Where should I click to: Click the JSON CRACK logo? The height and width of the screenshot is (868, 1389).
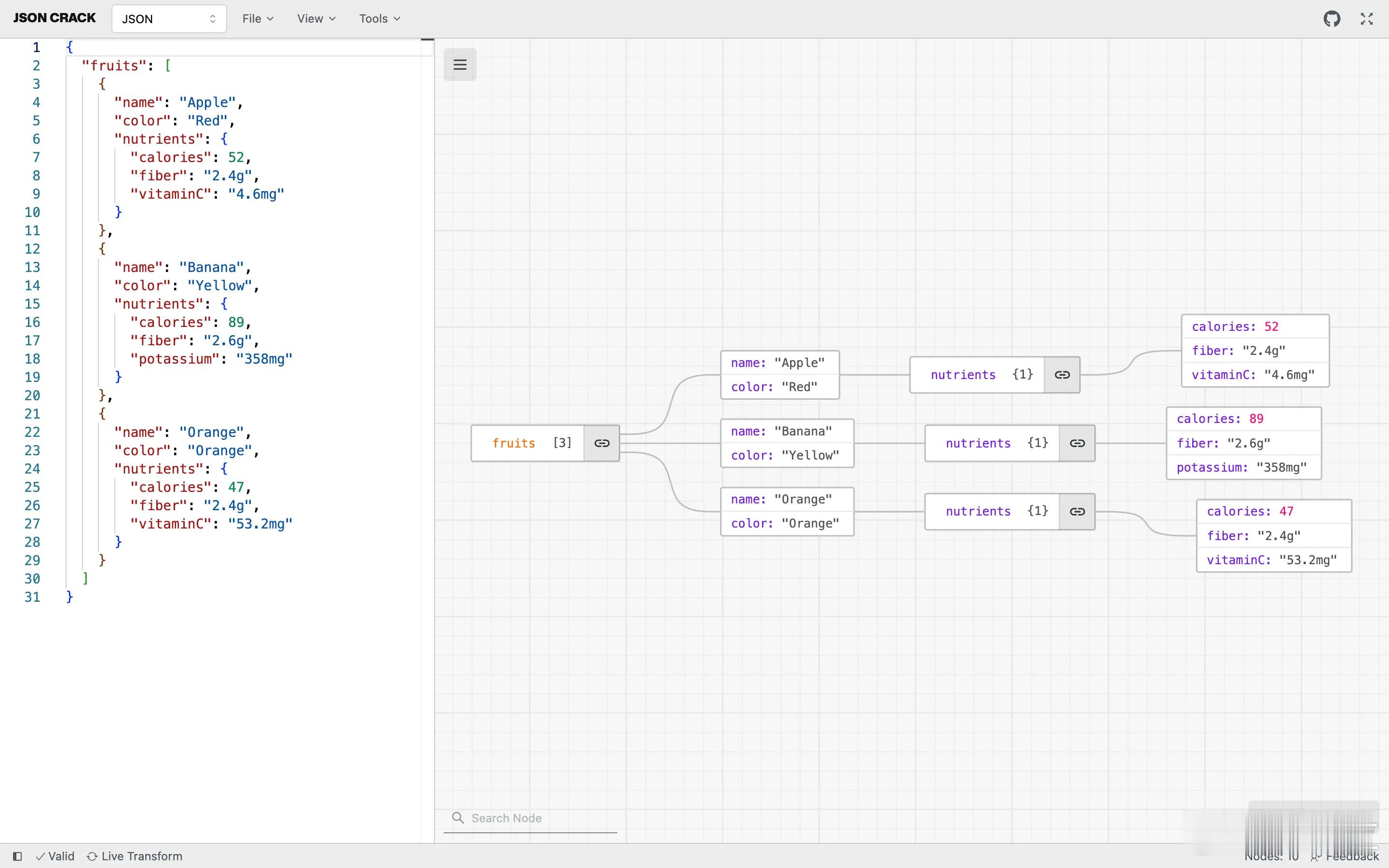[54, 18]
